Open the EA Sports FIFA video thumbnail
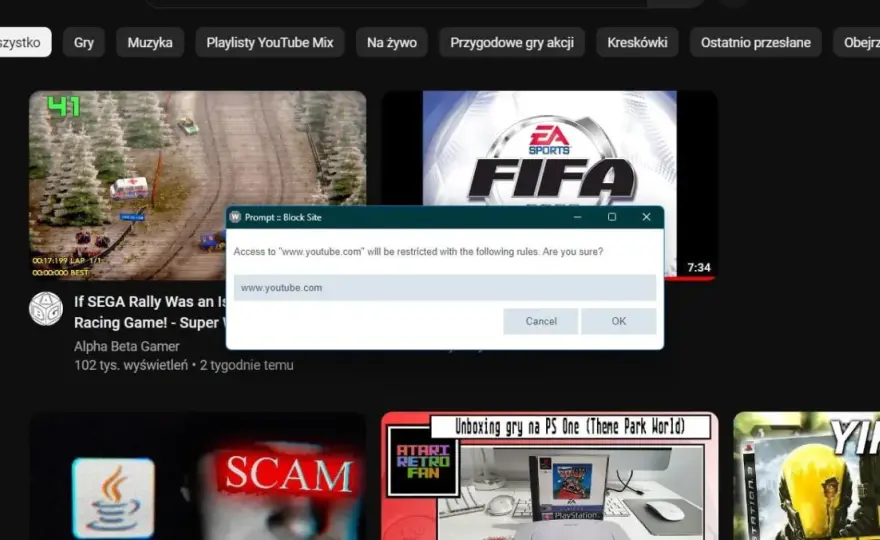 pyautogui.click(x=549, y=149)
